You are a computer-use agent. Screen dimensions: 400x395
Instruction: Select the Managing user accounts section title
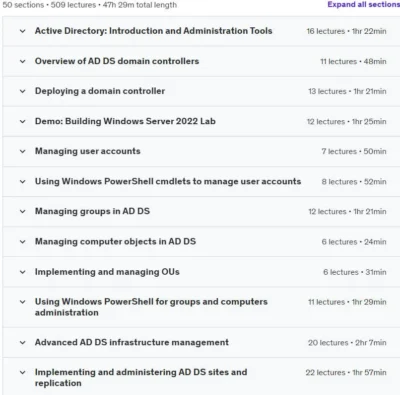coord(88,151)
